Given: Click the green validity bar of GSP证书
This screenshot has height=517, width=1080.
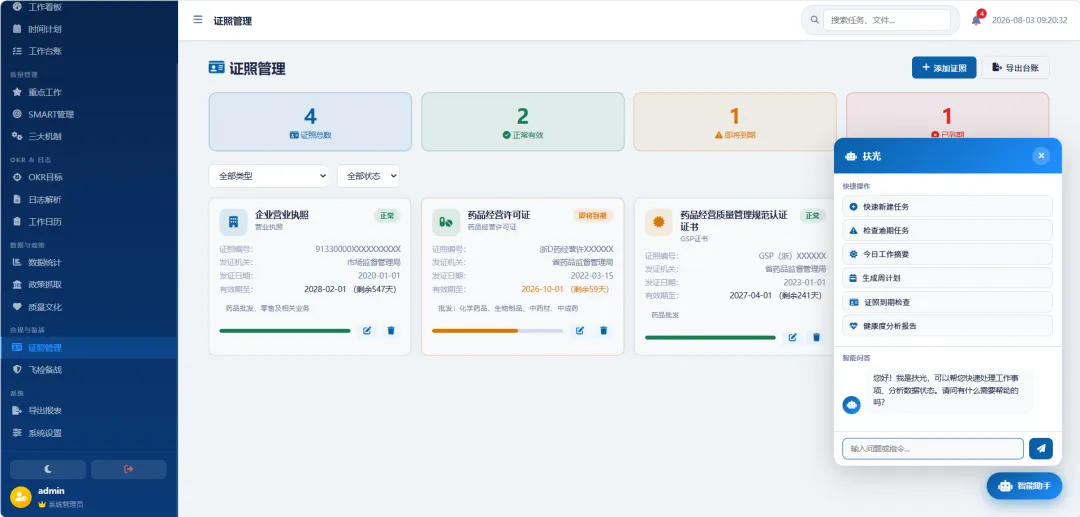Looking at the screenshot, I should [x=710, y=337].
